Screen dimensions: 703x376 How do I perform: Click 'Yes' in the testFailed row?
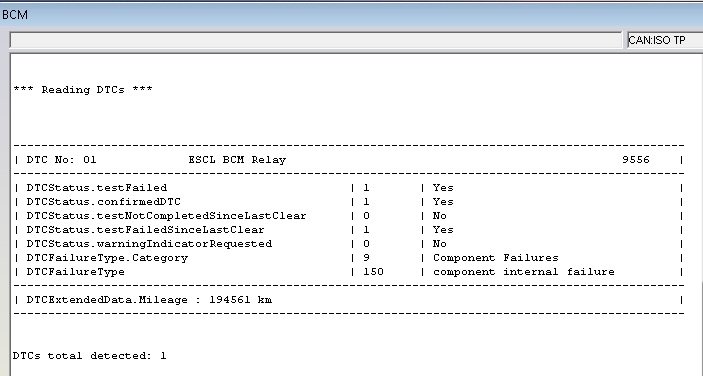(443, 188)
